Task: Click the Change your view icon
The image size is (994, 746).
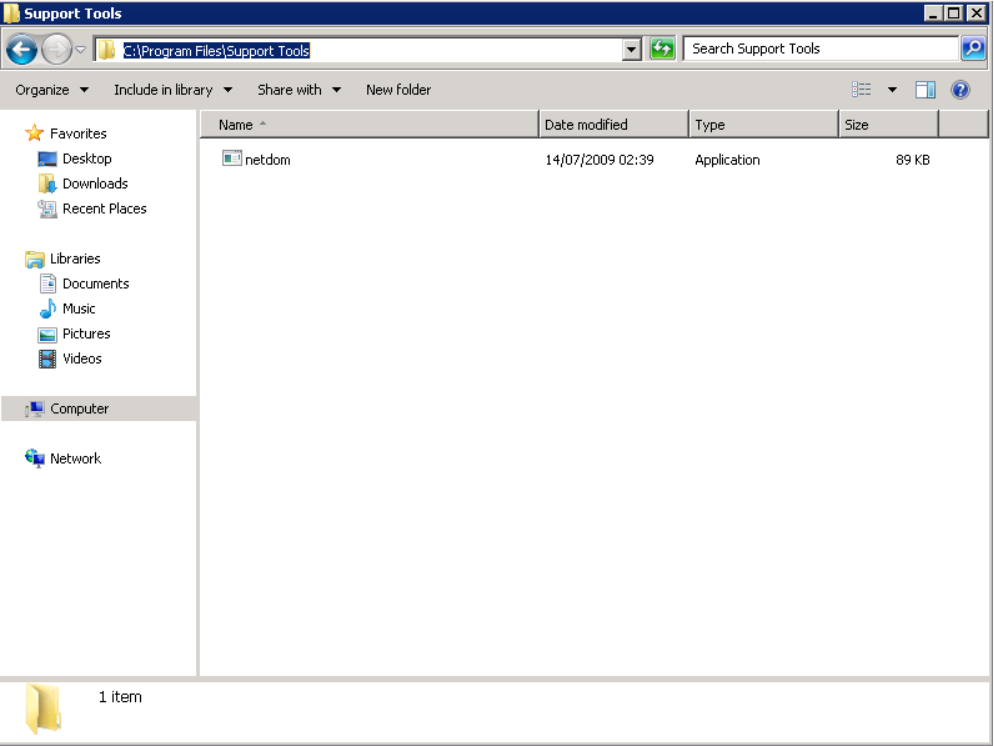Action: click(x=861, y=89)
